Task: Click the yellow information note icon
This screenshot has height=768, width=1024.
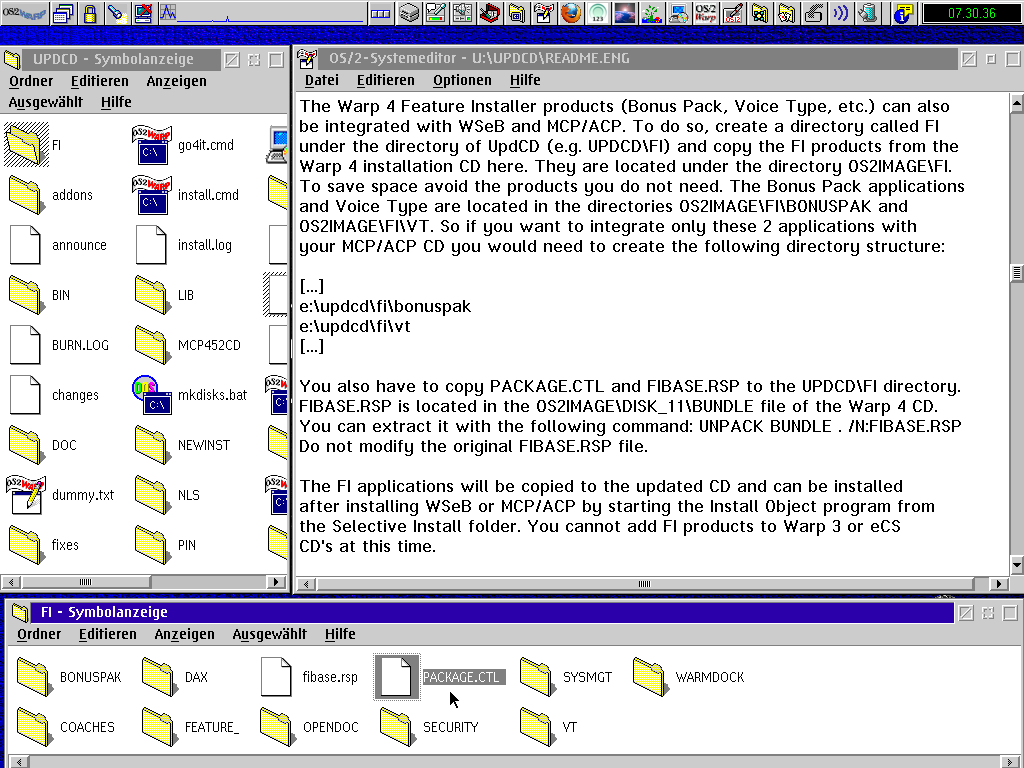Action: [903, 13]
